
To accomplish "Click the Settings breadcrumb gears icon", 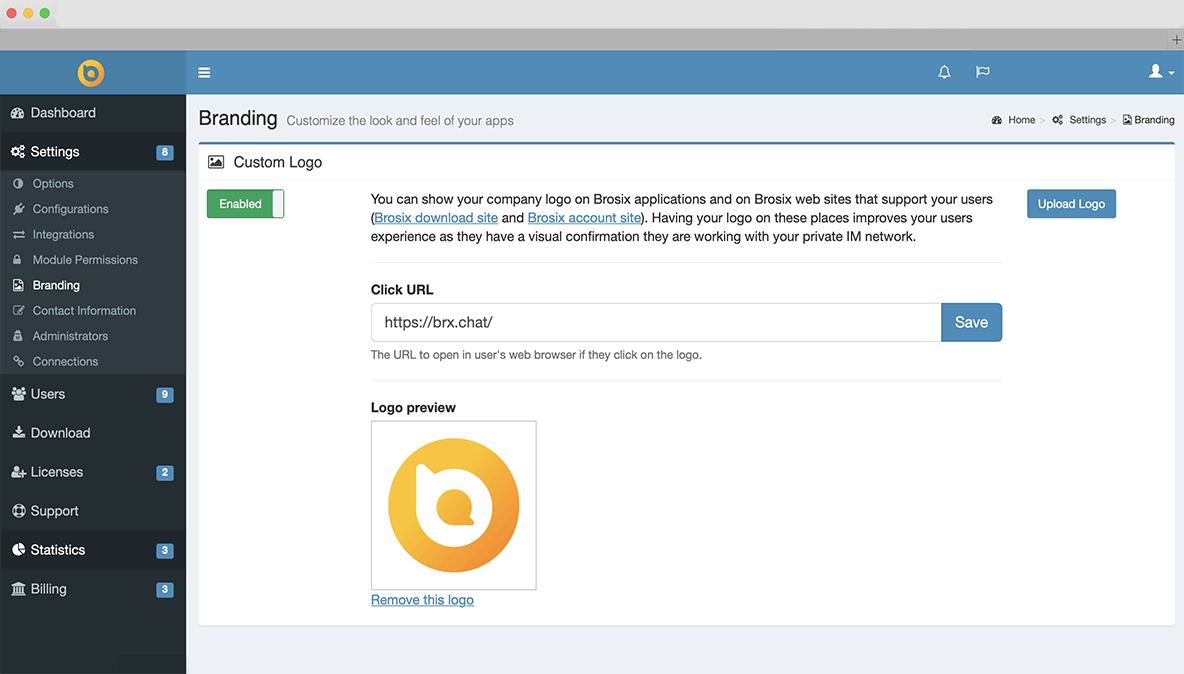I will tap(1058, 120).
